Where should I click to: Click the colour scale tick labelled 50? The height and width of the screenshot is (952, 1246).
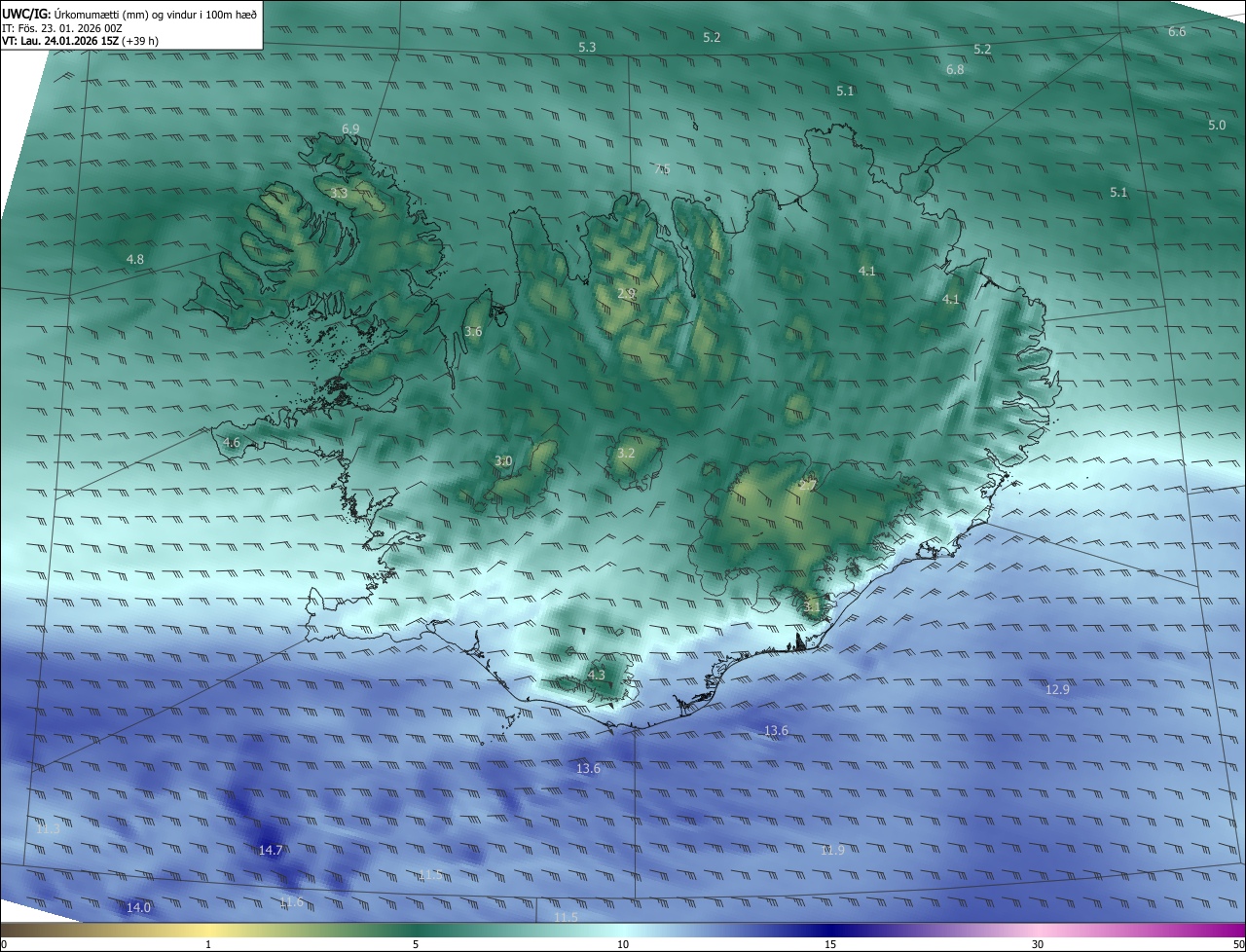tap(1238, 944)
